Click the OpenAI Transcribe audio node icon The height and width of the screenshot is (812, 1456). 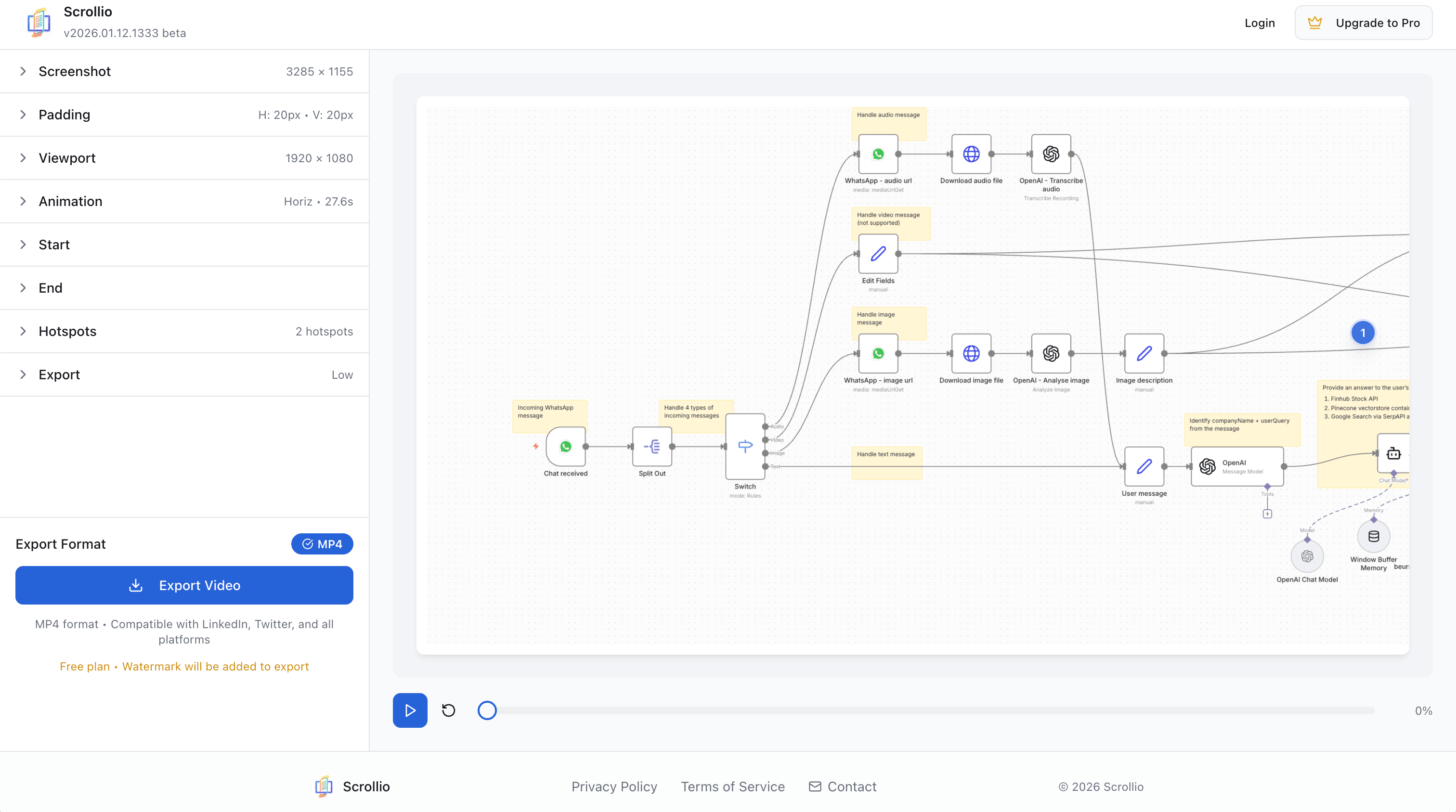point(1051,154)
